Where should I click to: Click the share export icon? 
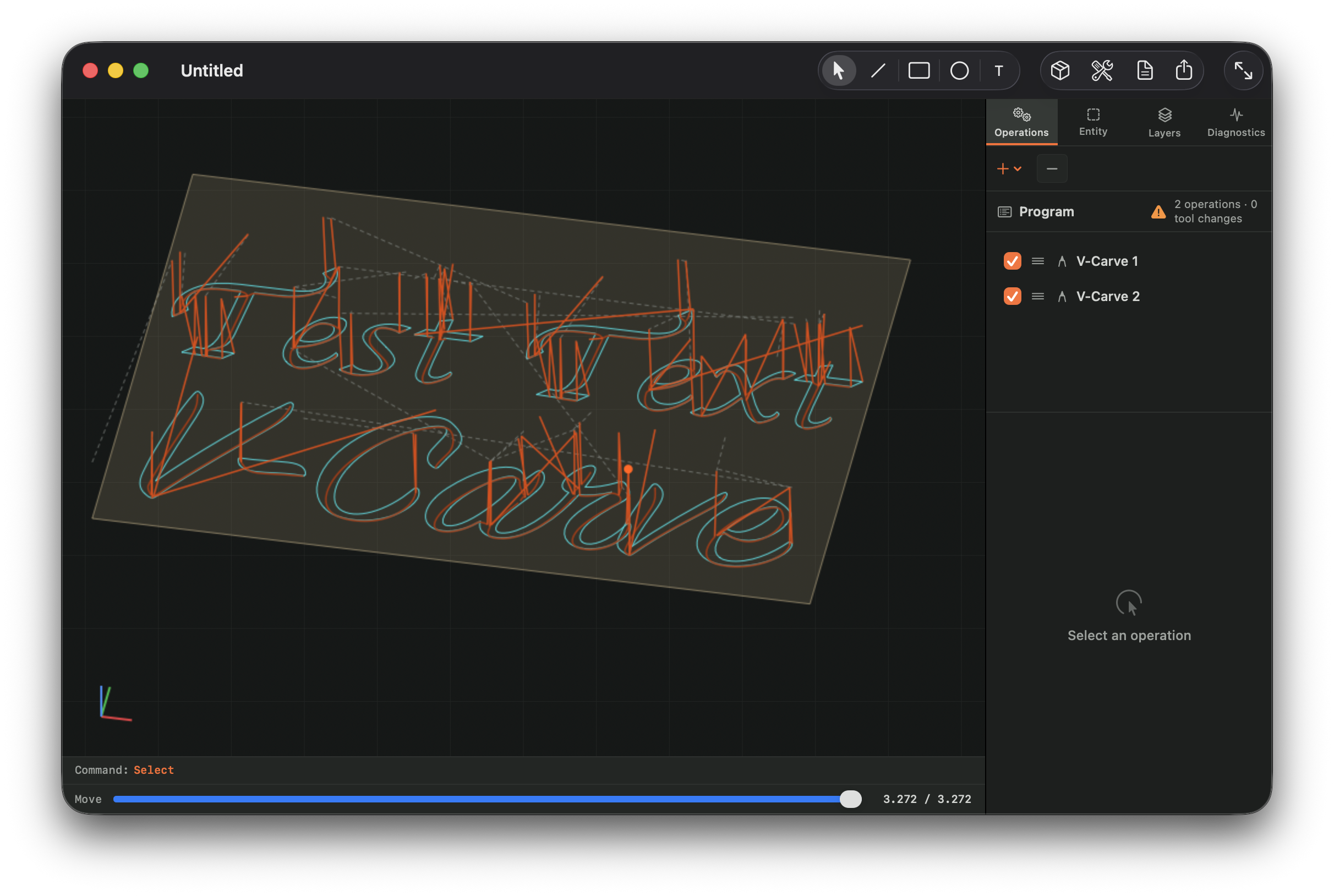[1184, 71]
